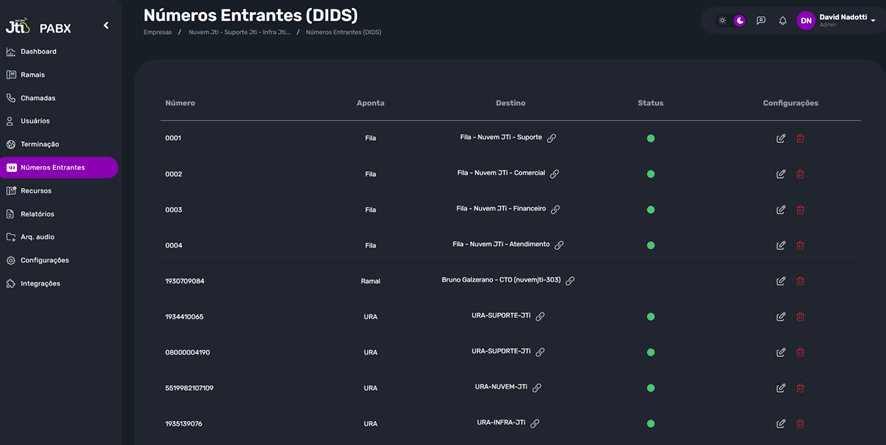
Task: Delete the DID number 0003
Action: [800, 210]
